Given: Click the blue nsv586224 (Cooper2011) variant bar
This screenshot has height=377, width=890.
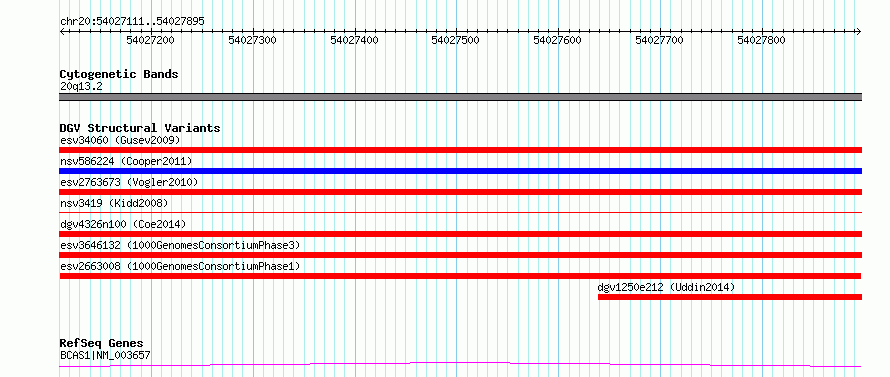Looking at the screenshot, I should (460, 171).
